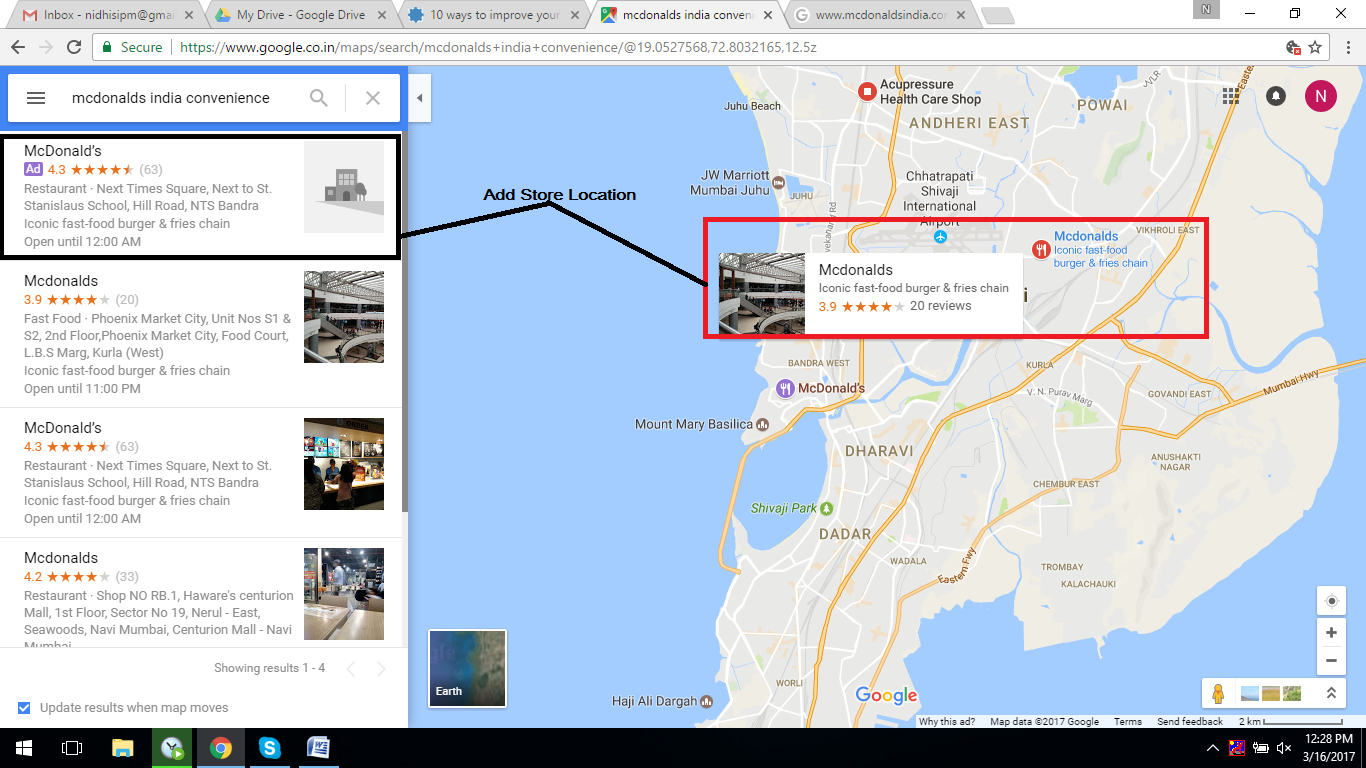1366x768 pixels.
Task: Click the Mcdonalds map popup card
Action: tap(871, 293)
